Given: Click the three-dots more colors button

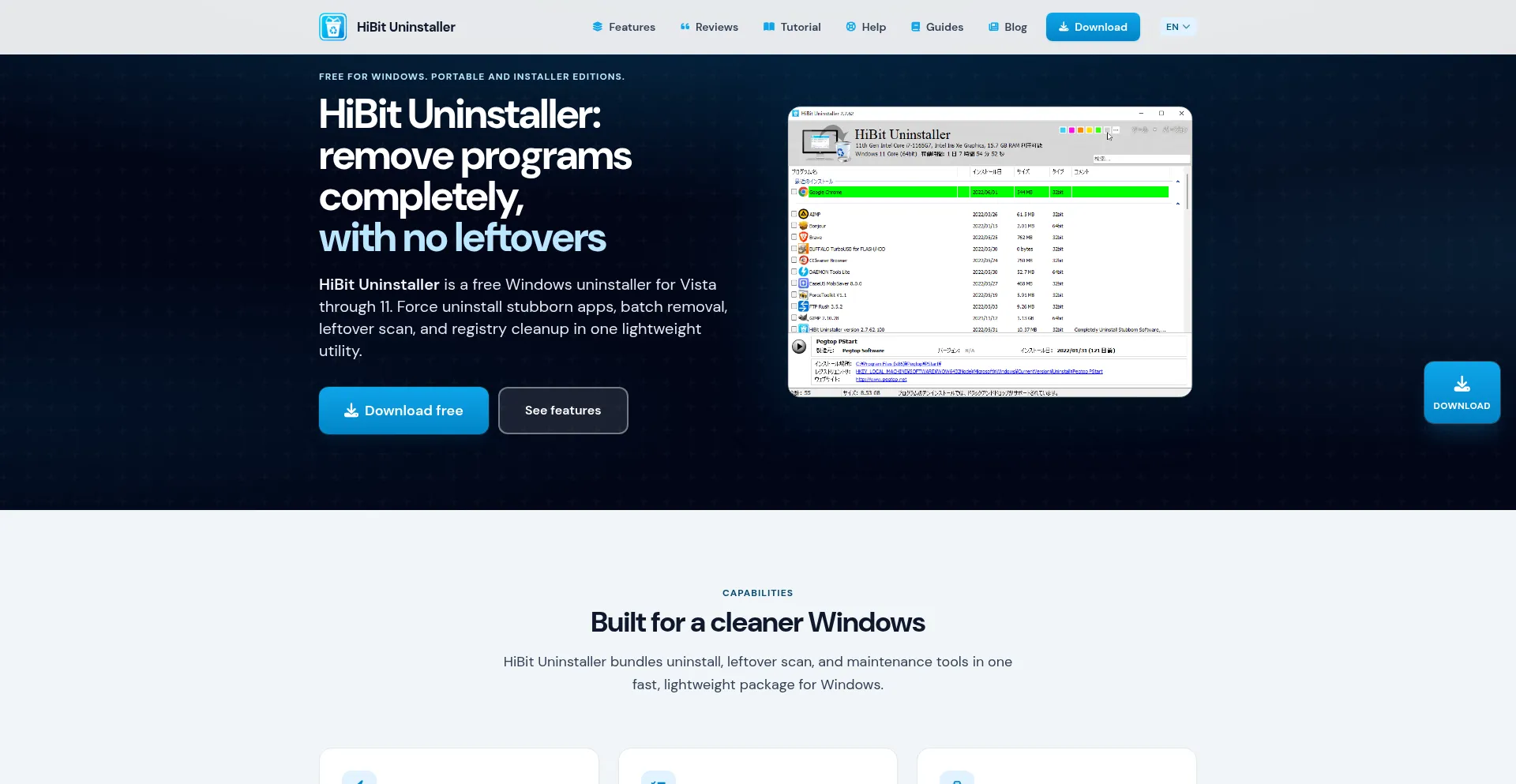Looking at the screenshot, I should 1116,130.
